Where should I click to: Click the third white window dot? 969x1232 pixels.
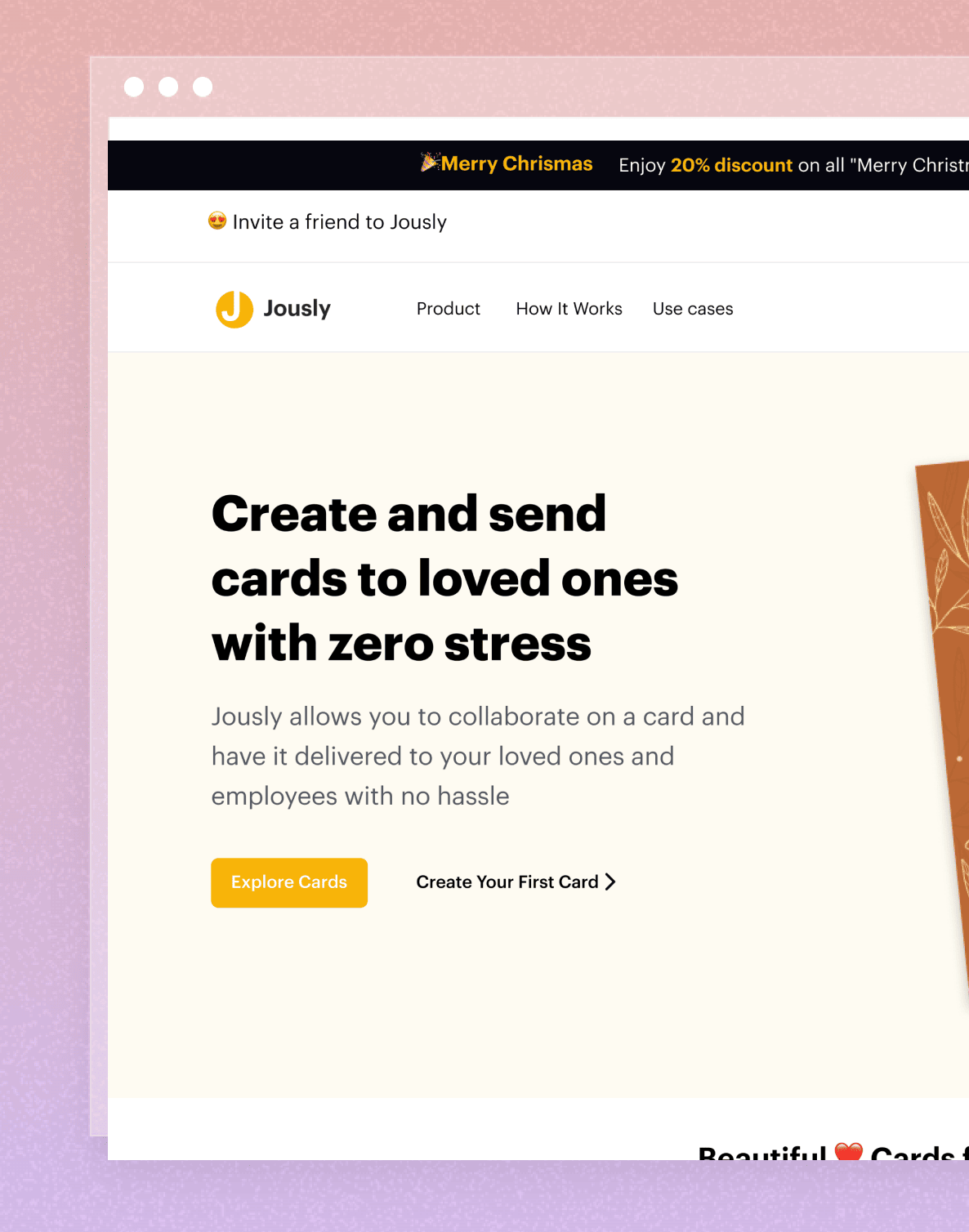click(x=203, y=87)
